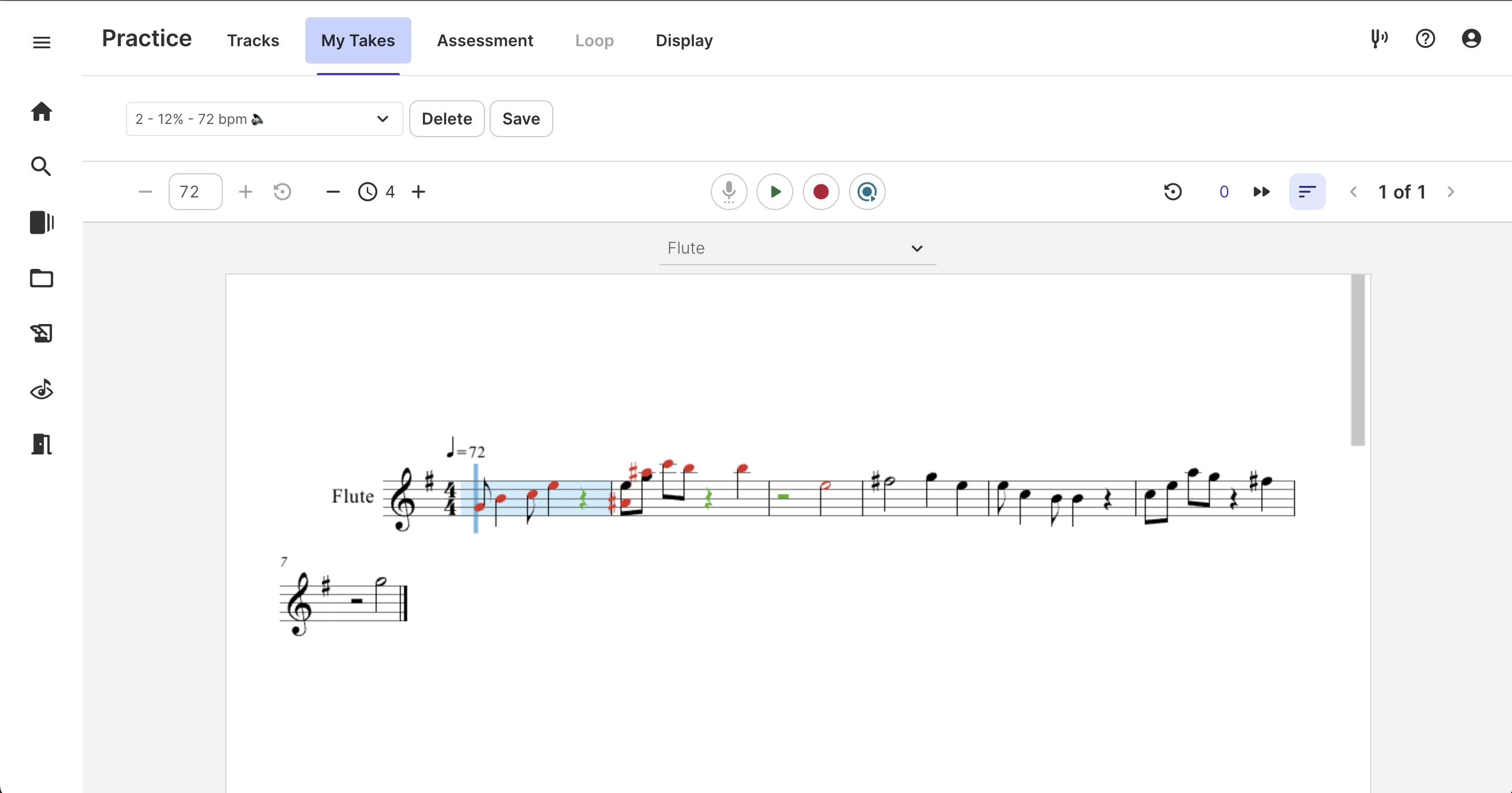Click the undo reset tempo icon

coord(283,192)
